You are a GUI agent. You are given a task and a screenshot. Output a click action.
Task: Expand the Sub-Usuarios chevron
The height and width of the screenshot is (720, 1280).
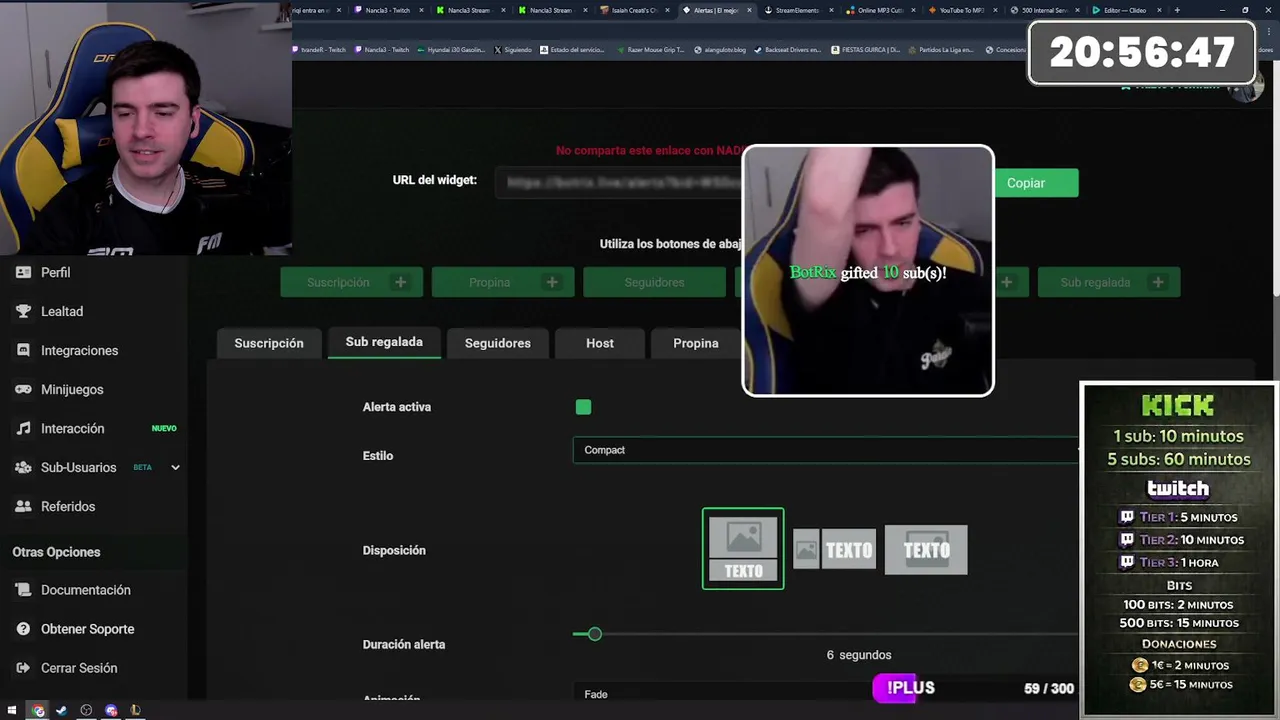point(175,467)
